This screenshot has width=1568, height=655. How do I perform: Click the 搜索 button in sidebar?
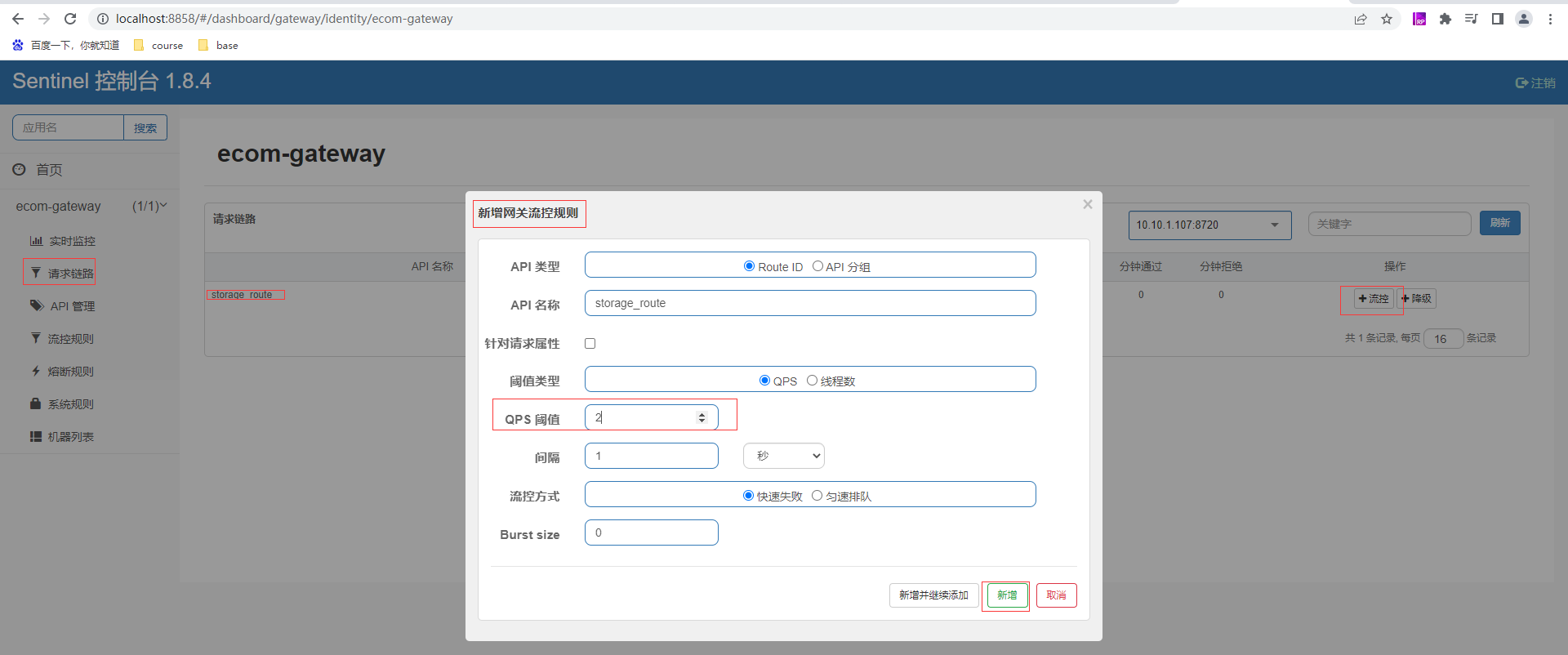pyautogui.click(x=145, y=127)
